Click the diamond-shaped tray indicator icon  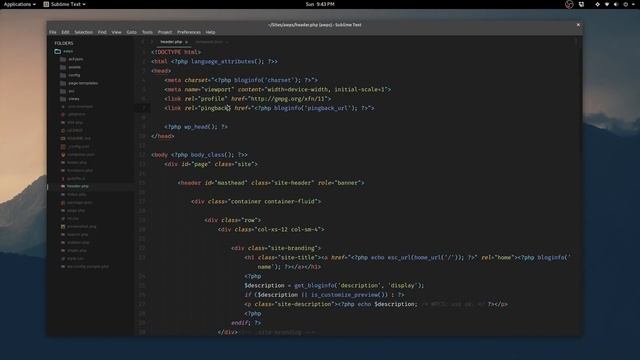coord(597,4)
